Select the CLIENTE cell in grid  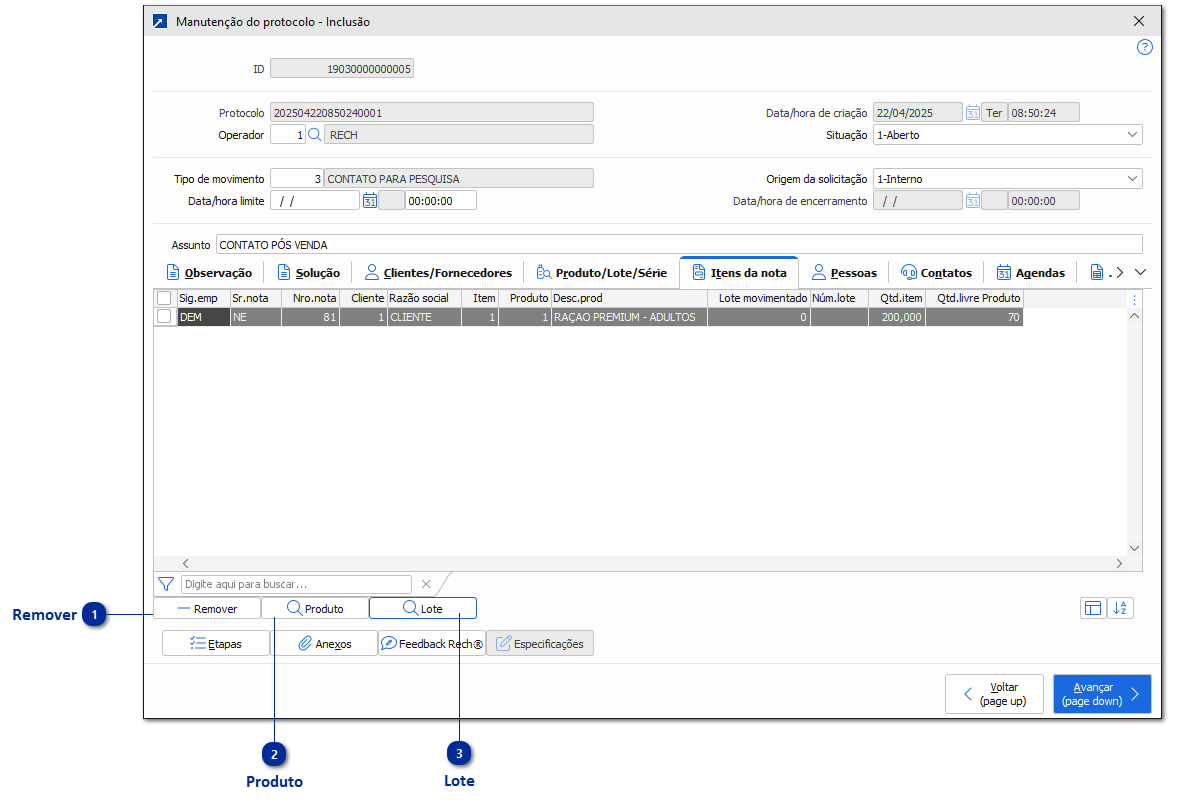[424, 317]
